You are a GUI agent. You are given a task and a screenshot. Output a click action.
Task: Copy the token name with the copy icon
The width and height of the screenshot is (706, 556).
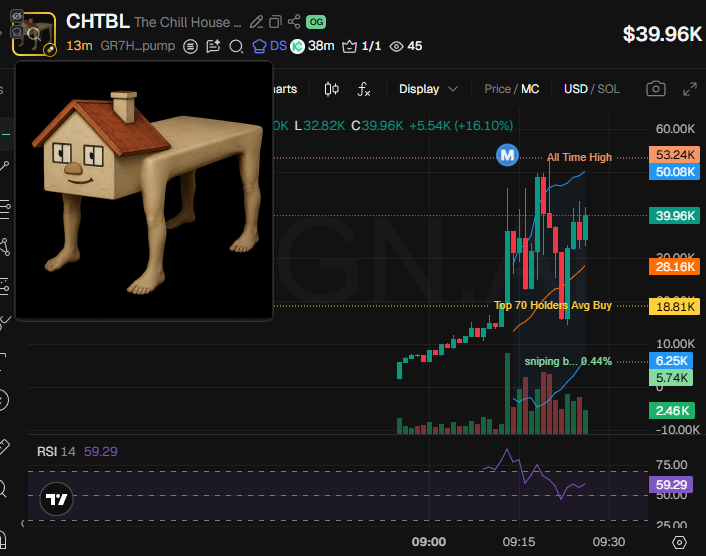(275, 22)
